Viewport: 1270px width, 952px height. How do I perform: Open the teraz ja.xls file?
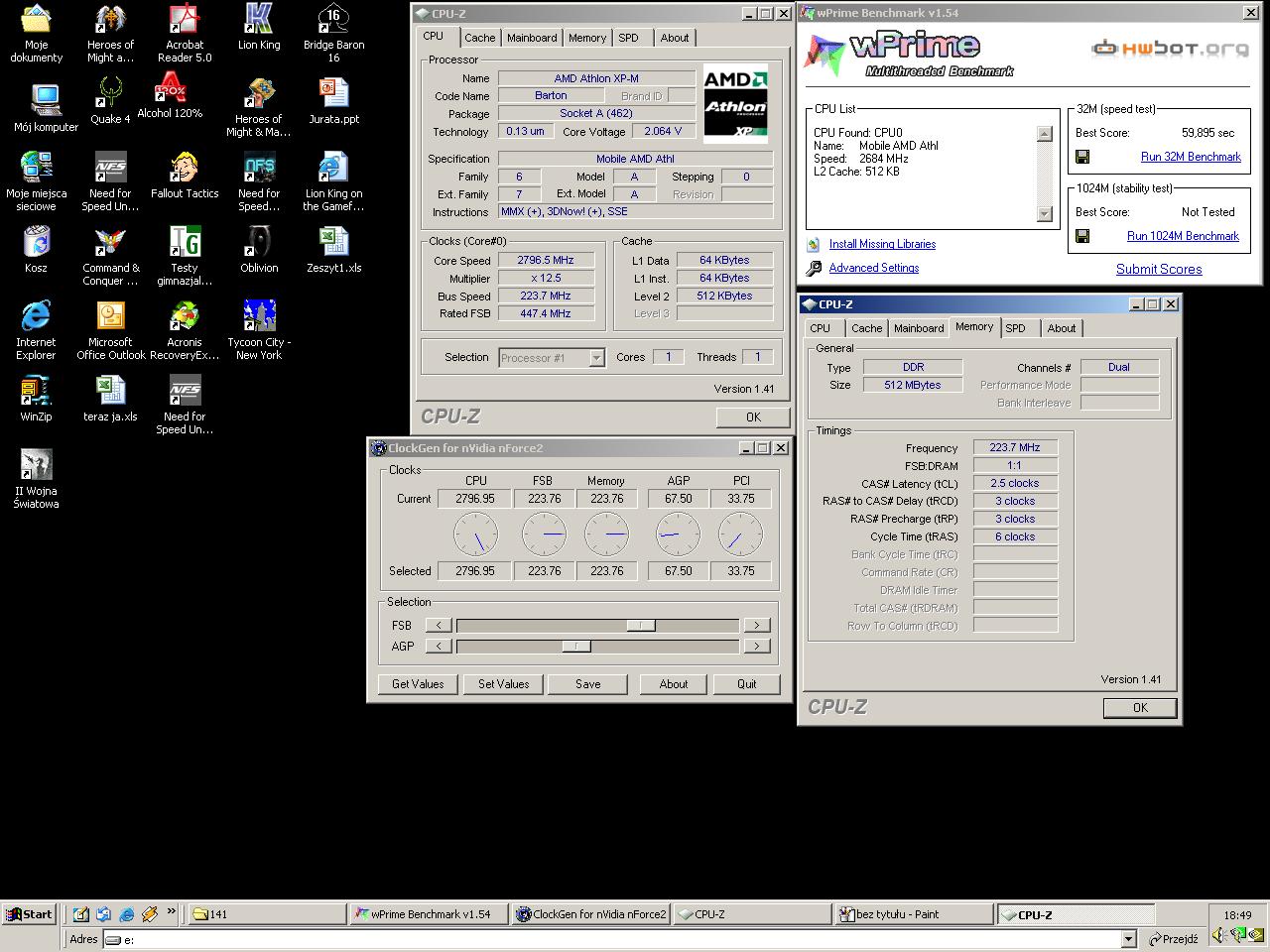[110, 399]
